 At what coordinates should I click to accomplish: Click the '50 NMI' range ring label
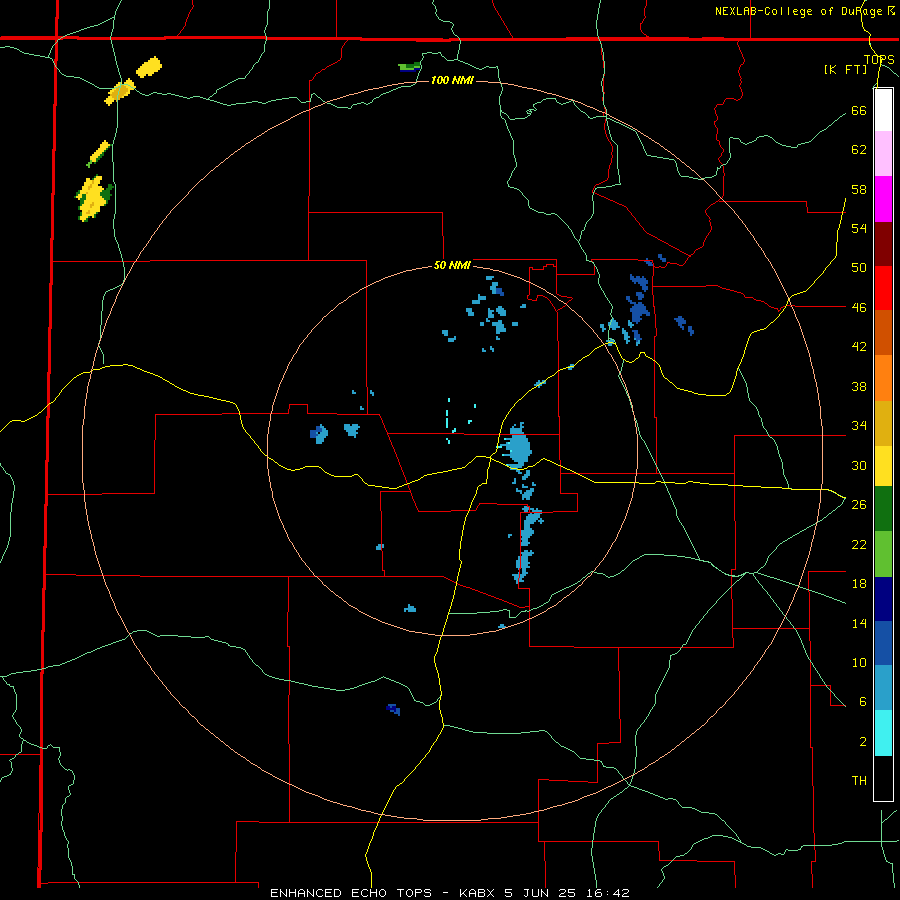coord(452,265)
